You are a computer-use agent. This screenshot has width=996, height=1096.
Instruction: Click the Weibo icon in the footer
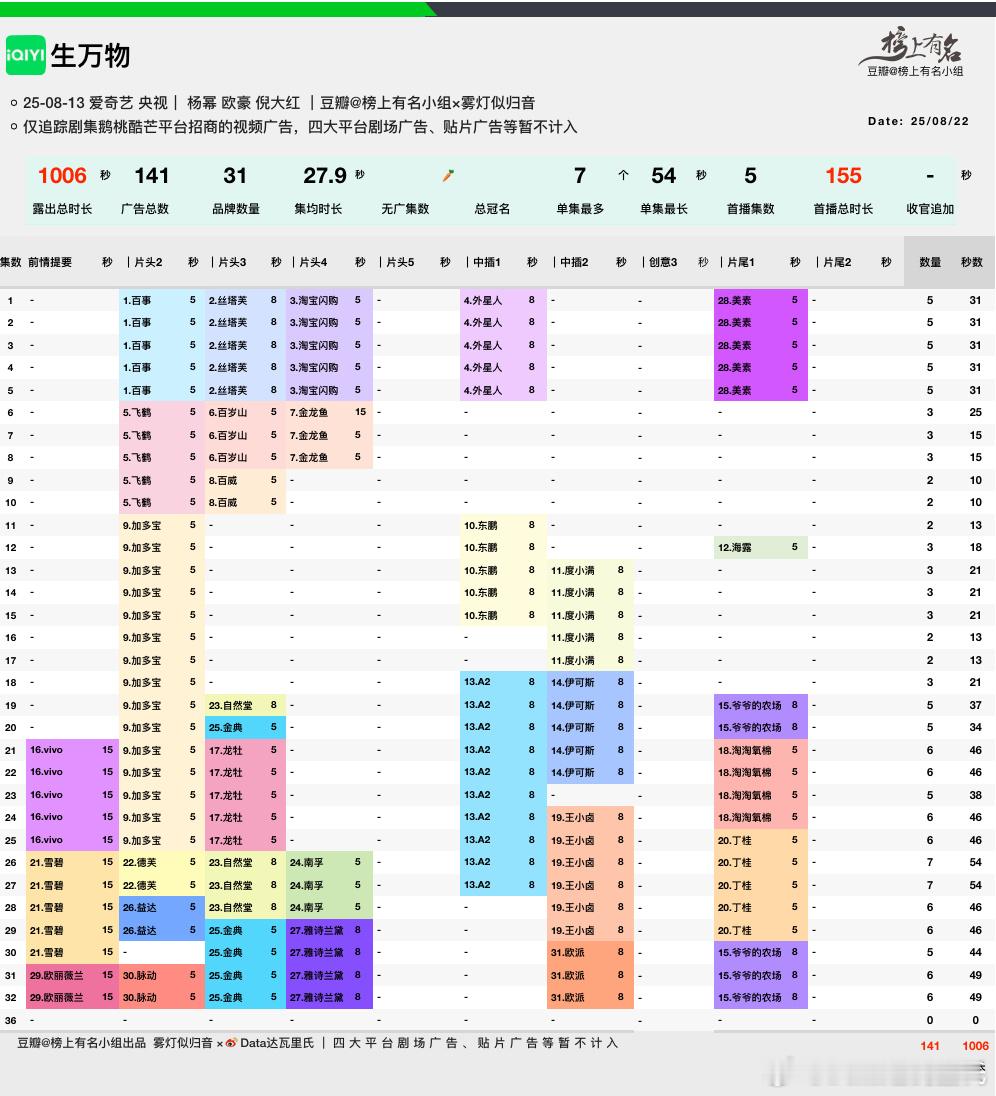(231, 1043)
